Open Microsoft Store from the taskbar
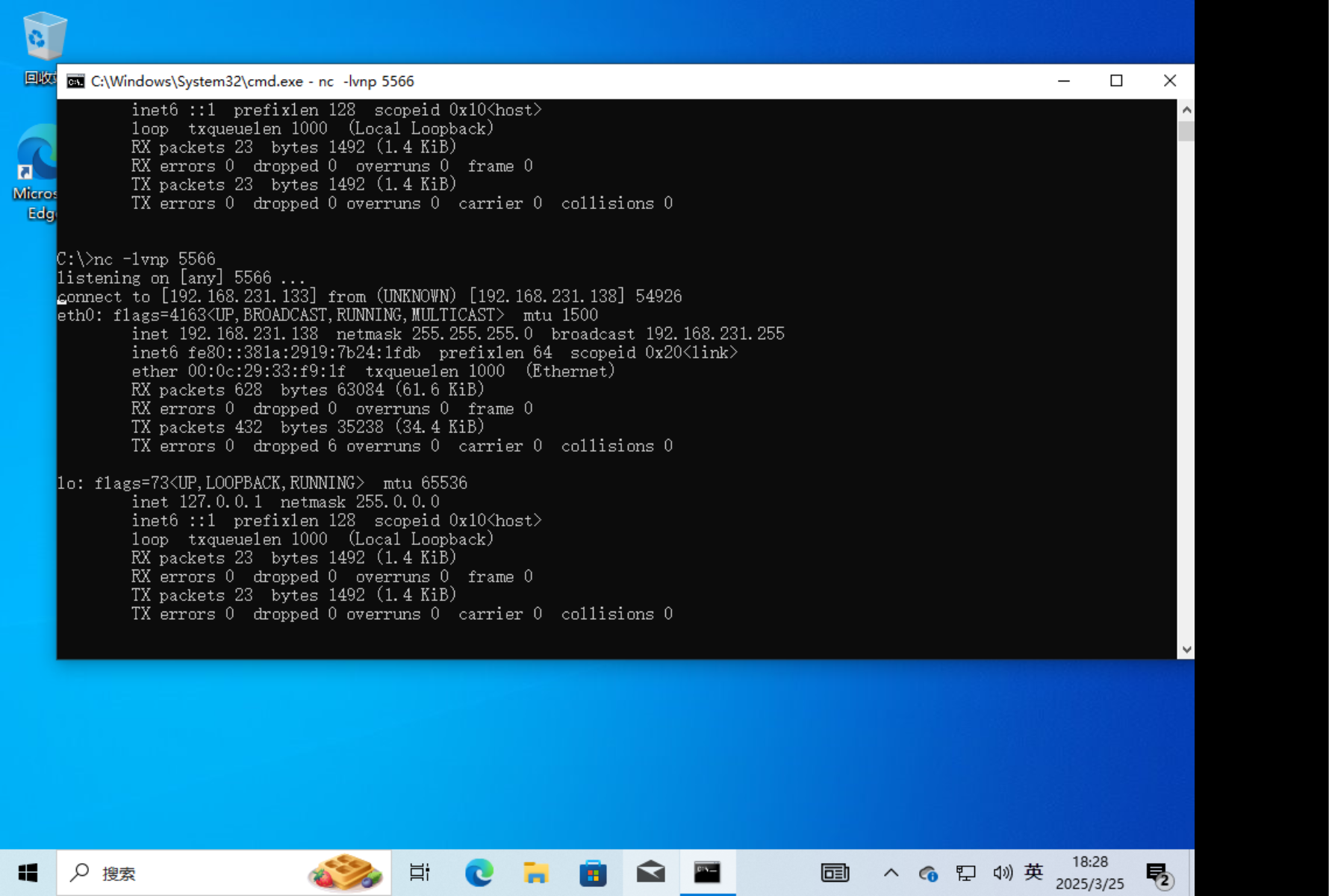 pos(593,872)
